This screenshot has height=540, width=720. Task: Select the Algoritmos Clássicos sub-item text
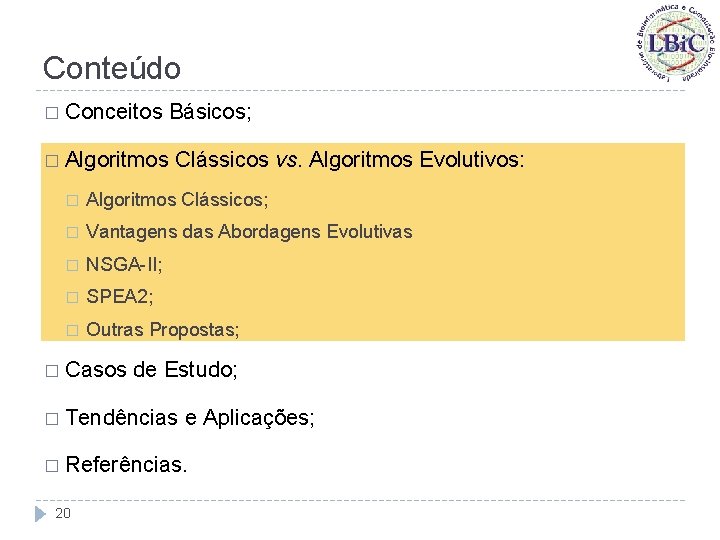click(x=177, y=200)
